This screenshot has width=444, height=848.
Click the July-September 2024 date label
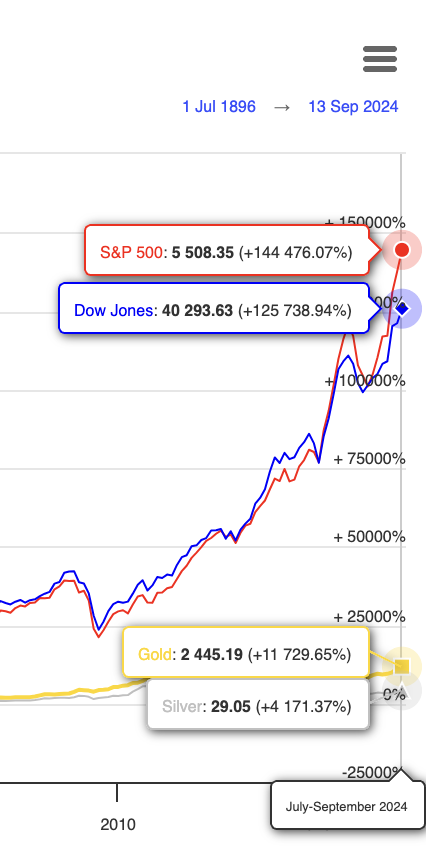click(x=347, y=805)
